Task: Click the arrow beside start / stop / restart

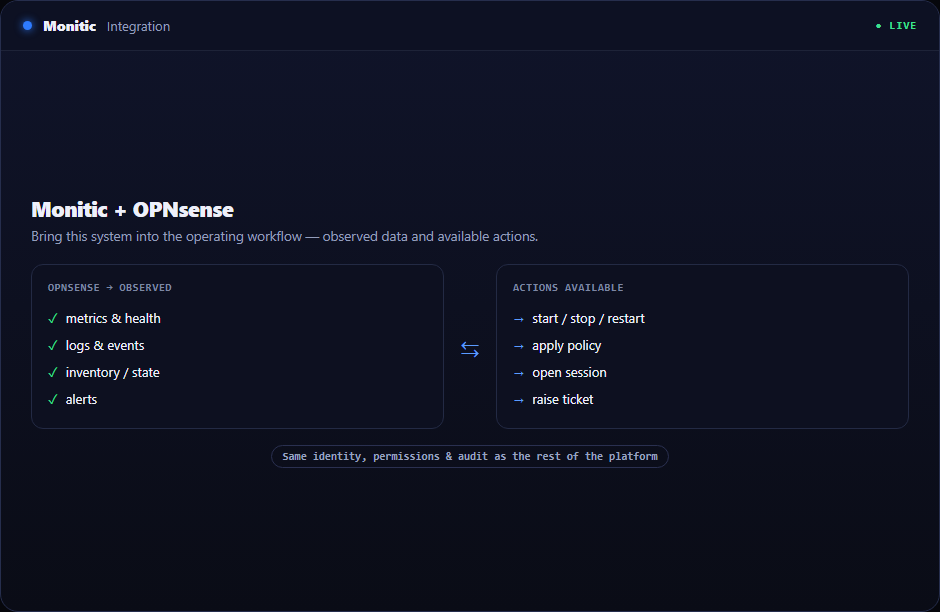Action: point(519,319)
